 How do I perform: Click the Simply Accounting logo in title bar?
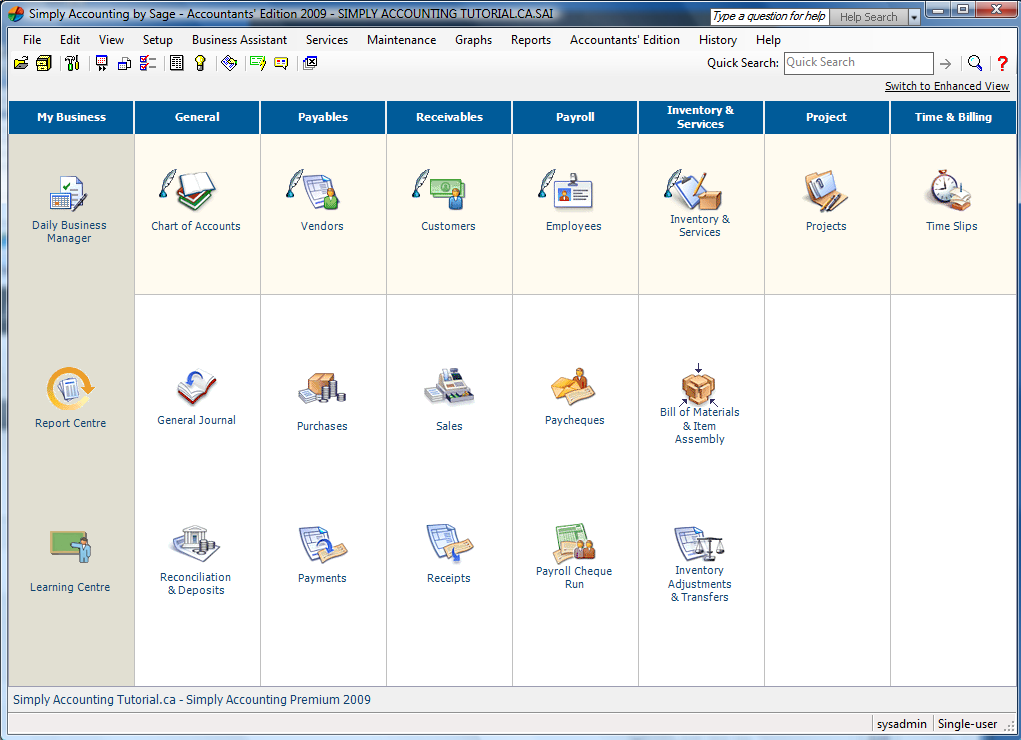click(16, 14)
